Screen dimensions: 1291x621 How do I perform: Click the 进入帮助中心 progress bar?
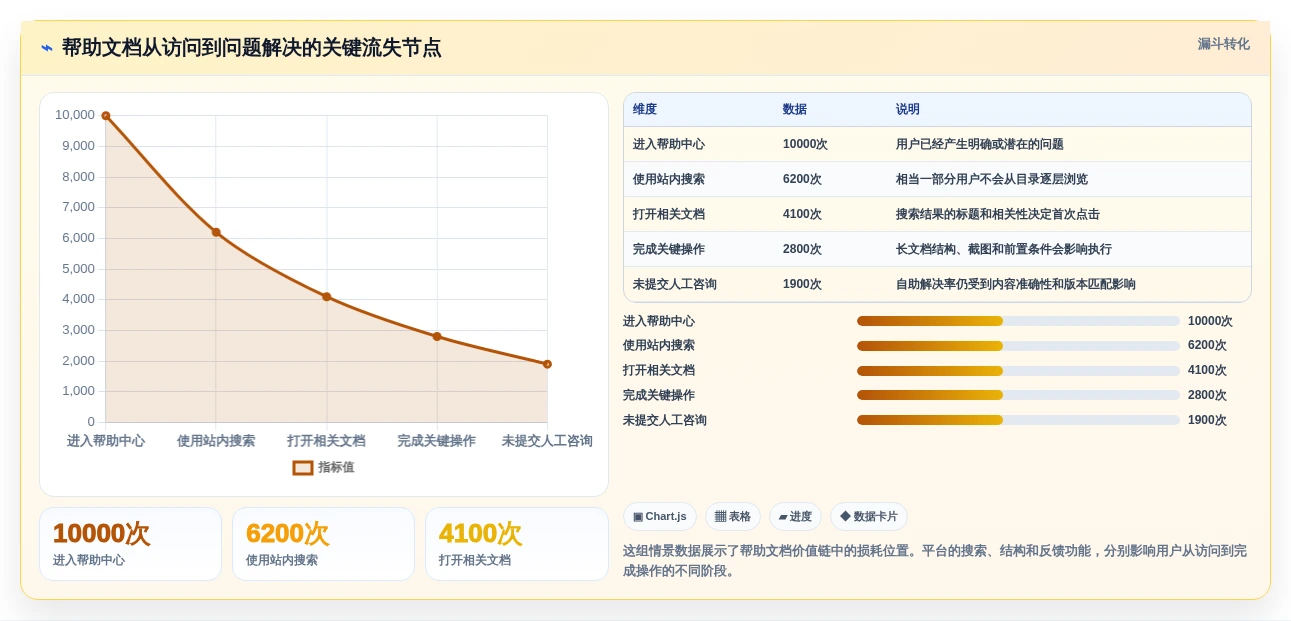(x=1018, y=321)
